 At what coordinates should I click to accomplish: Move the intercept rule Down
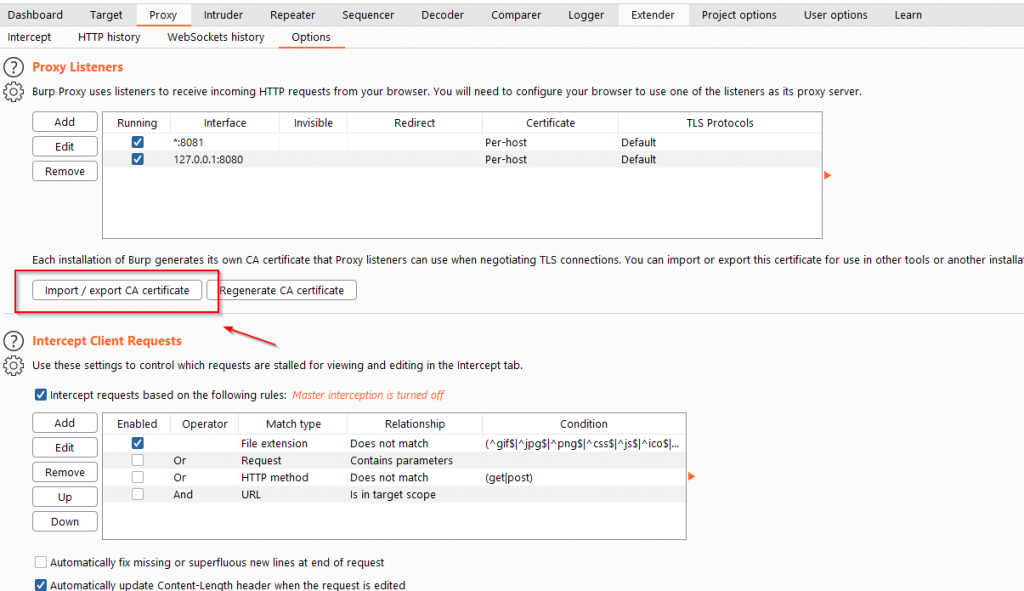pyautogui.click(x=65, y=522)
